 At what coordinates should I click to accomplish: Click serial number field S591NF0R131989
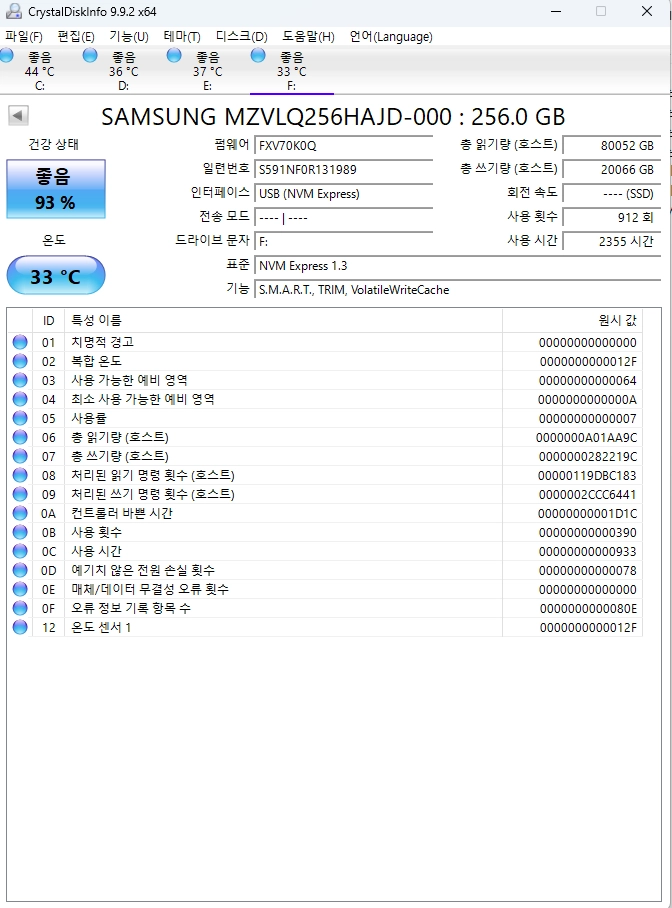click(x=344, y=170)
